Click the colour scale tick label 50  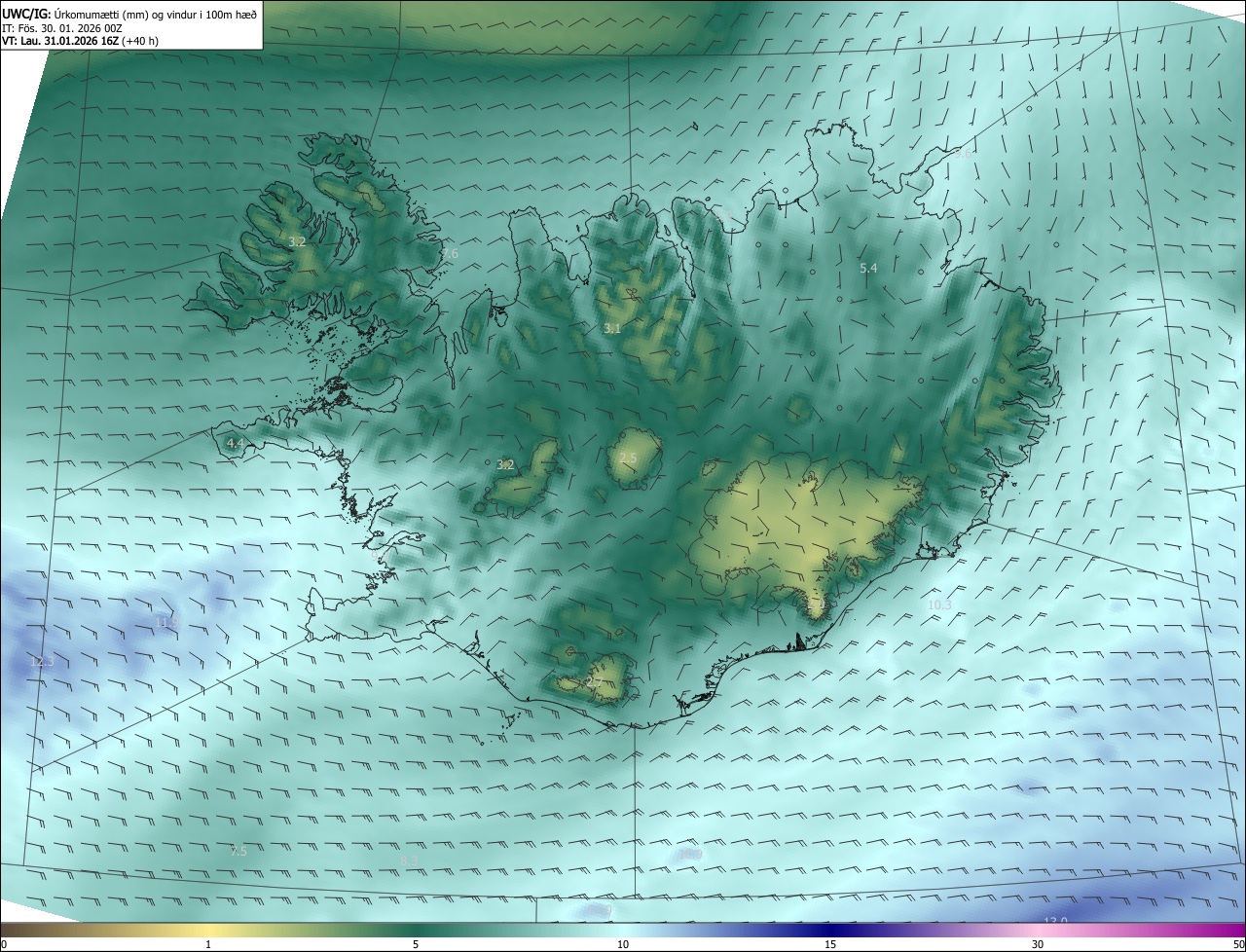[1238, 944]
